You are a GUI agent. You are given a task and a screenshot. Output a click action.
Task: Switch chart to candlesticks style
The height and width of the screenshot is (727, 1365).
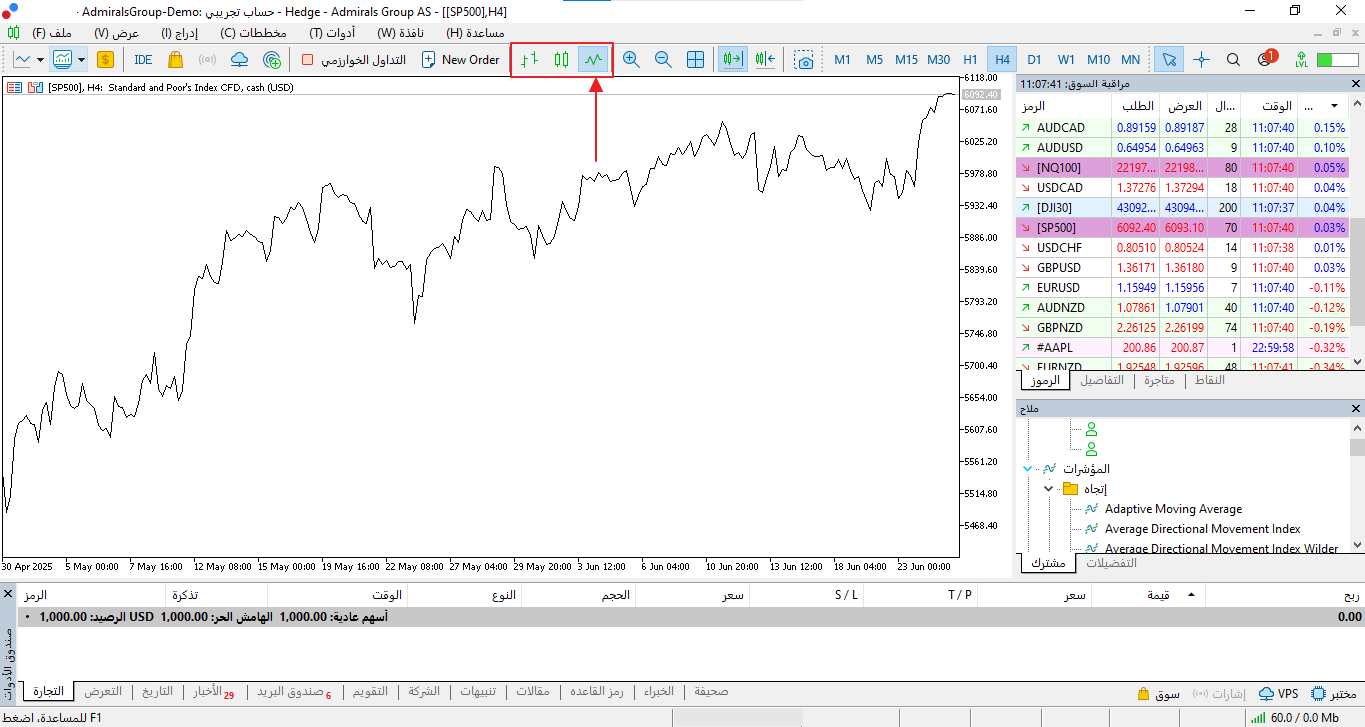pos(562,60)
